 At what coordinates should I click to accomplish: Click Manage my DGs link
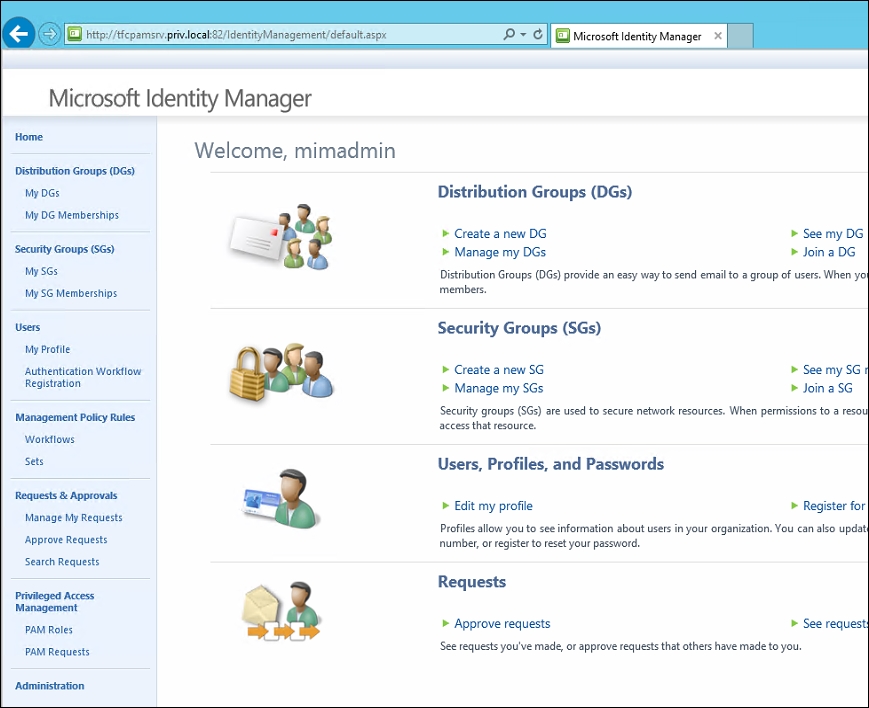(x=500, y=252)
